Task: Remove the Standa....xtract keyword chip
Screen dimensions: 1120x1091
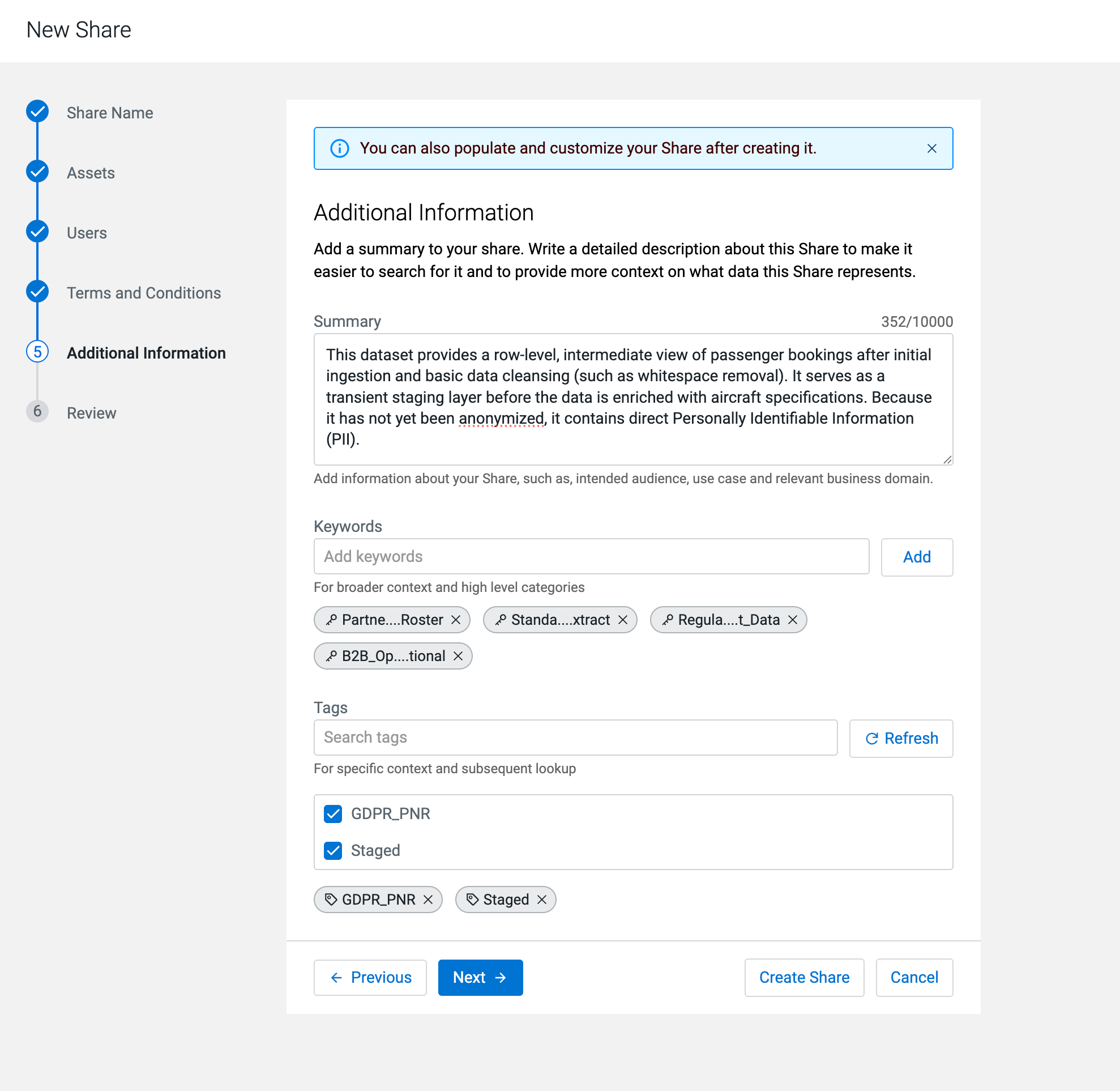Action: (x=623, y=620)
